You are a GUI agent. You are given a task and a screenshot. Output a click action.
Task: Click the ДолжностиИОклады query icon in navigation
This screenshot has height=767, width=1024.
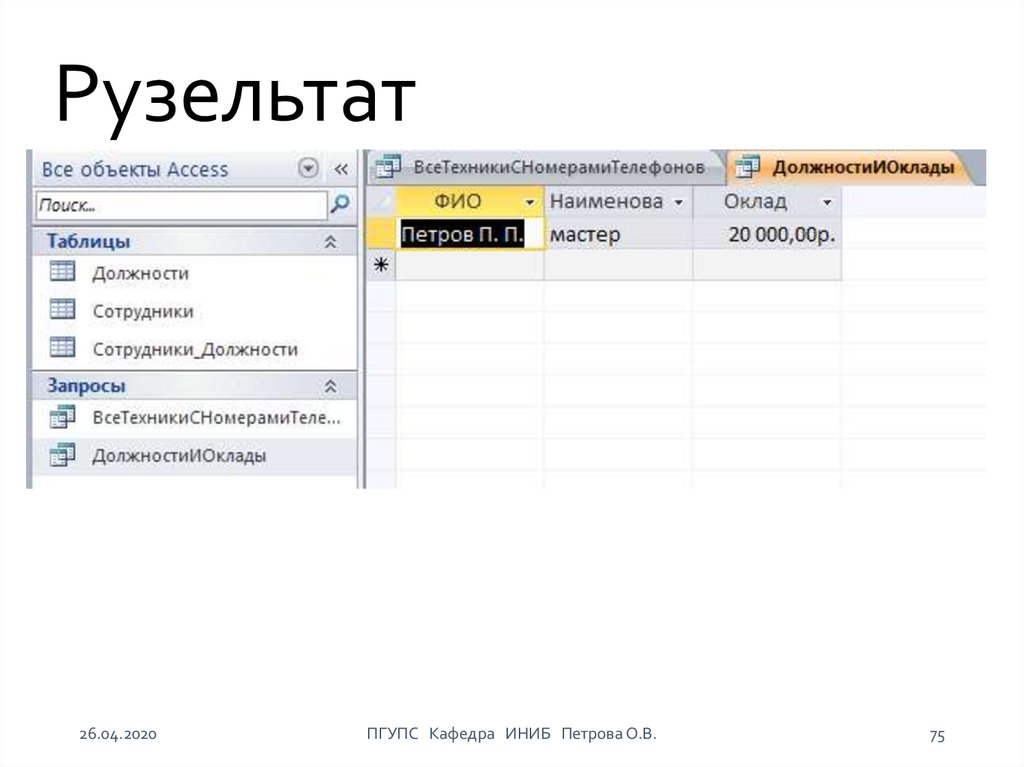coord(63,455)
